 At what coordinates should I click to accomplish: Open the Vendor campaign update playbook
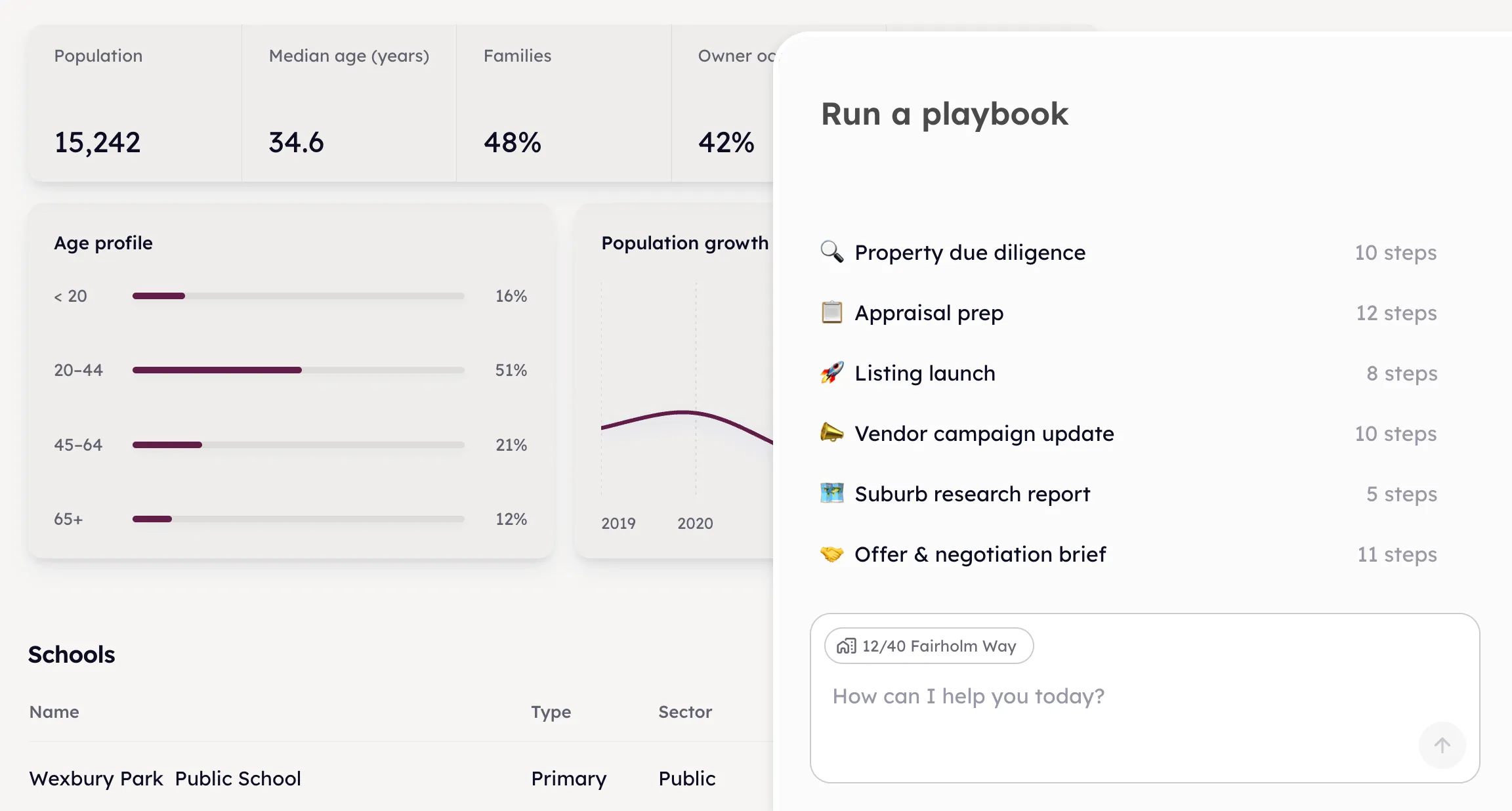[1129, 434]
